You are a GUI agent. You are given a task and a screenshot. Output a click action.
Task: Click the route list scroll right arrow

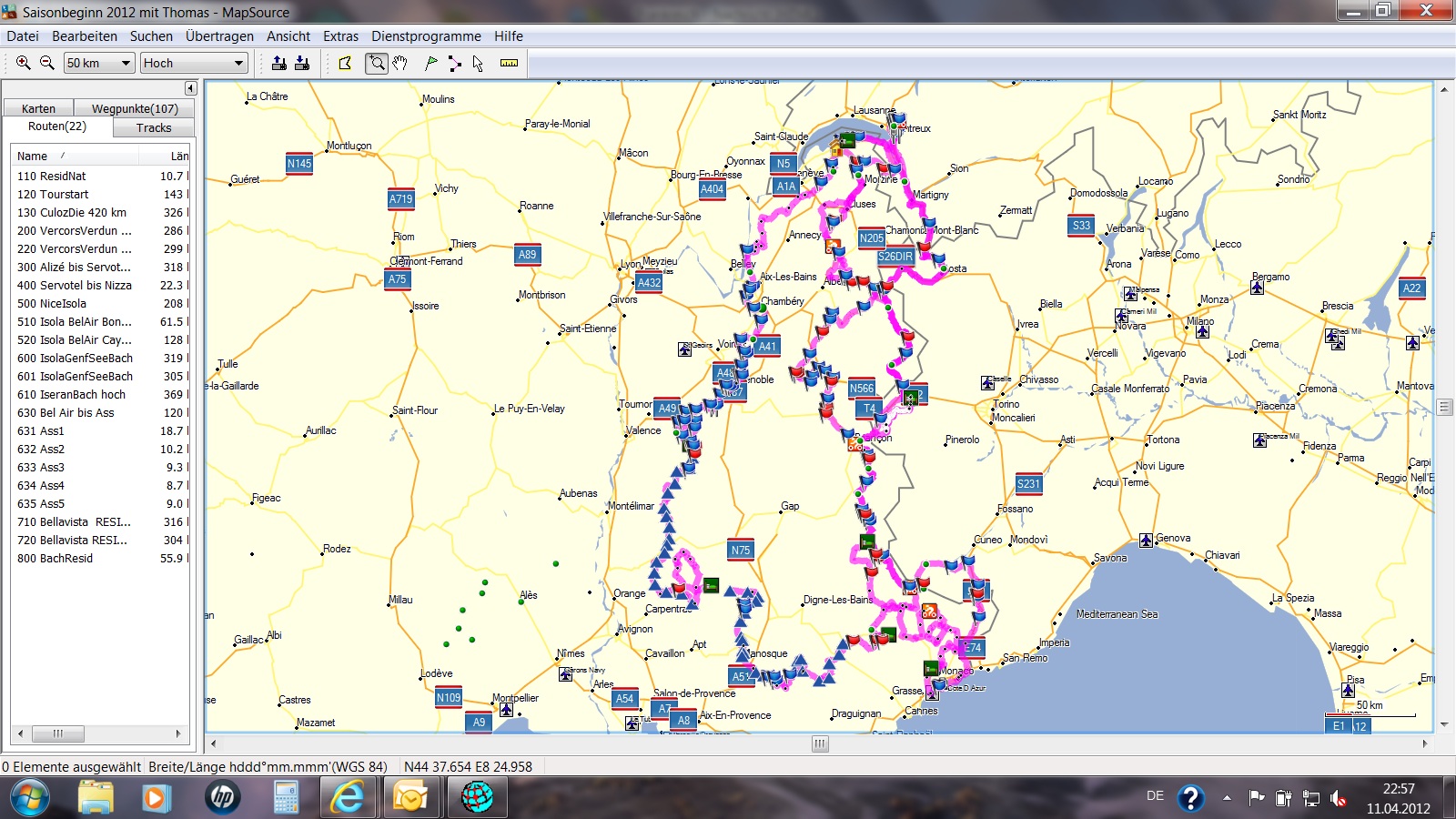point(178,733)
